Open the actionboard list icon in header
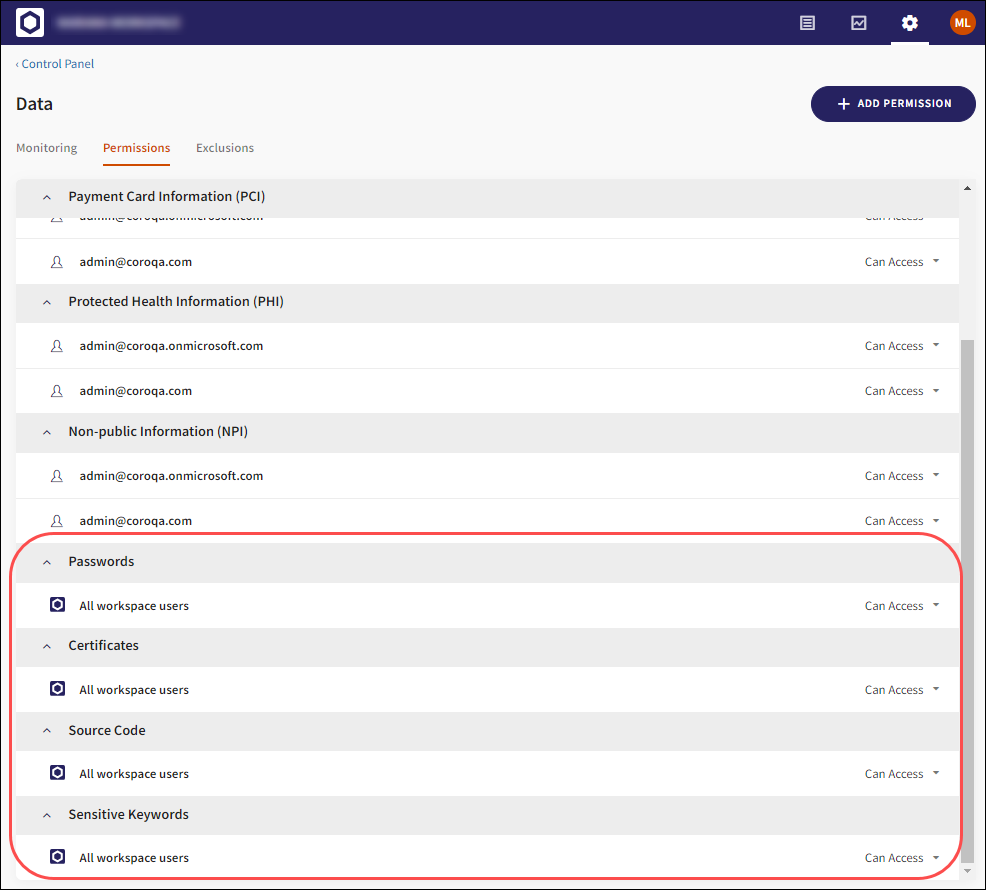Screen dimensions: 986x890 pos(808,22)
